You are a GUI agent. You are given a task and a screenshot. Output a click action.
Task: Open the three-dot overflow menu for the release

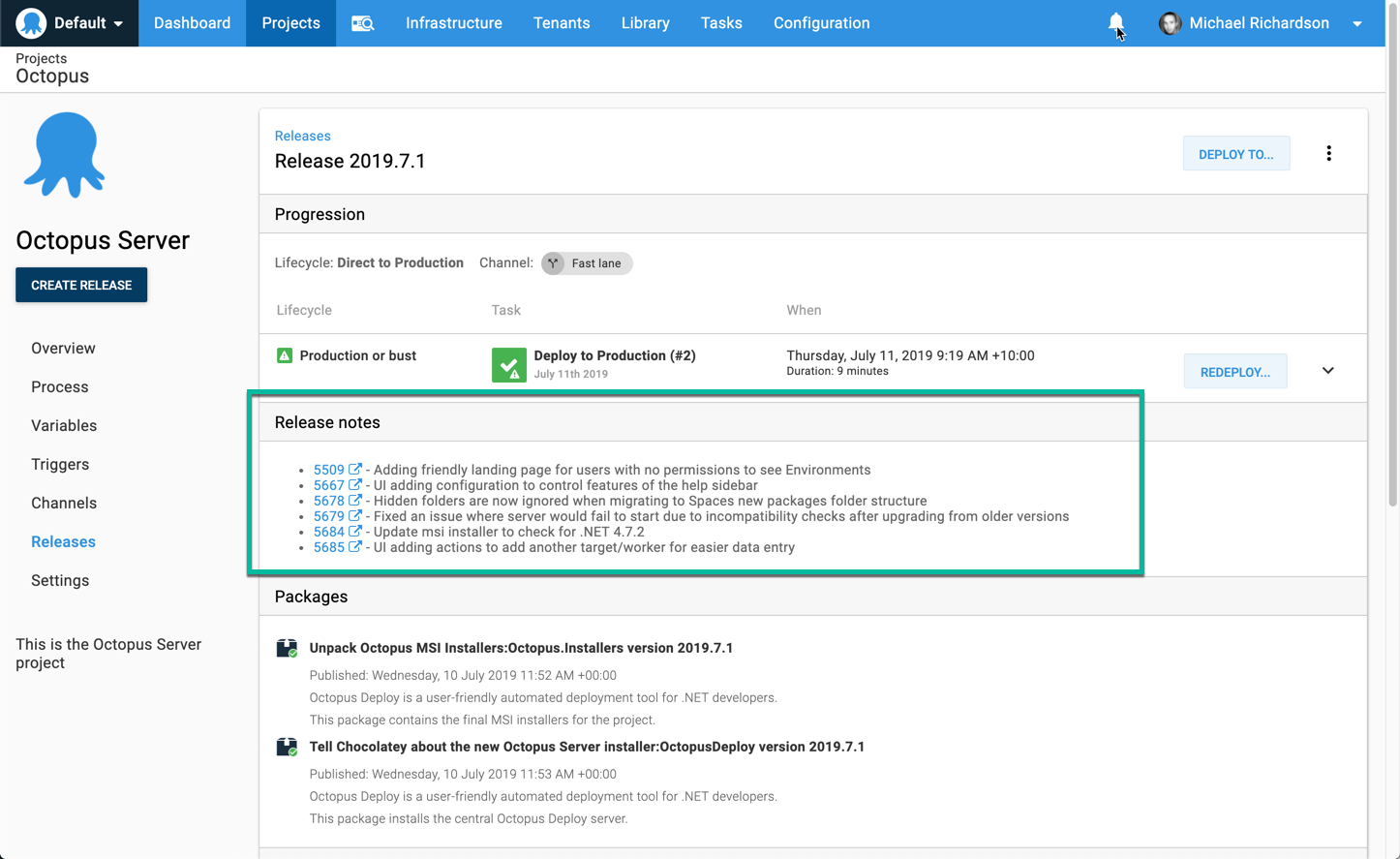1328,153
